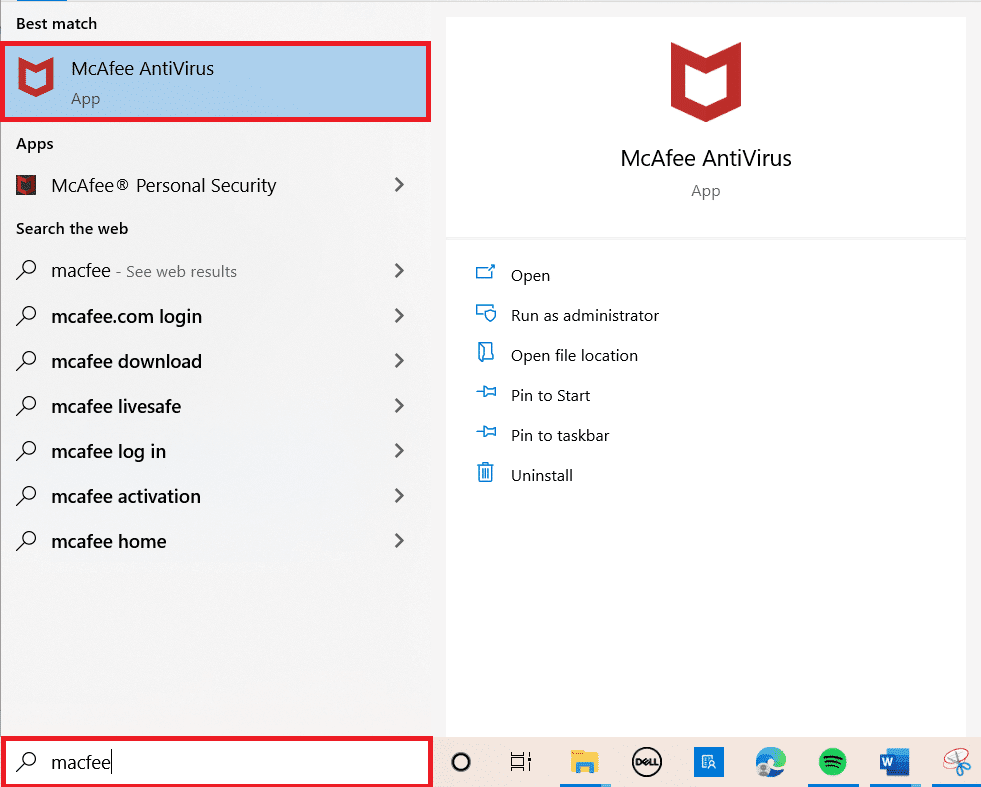Click the Run as administrator shield icon
This screenshot has width=981, height=787.
click(x=486, y=314)
